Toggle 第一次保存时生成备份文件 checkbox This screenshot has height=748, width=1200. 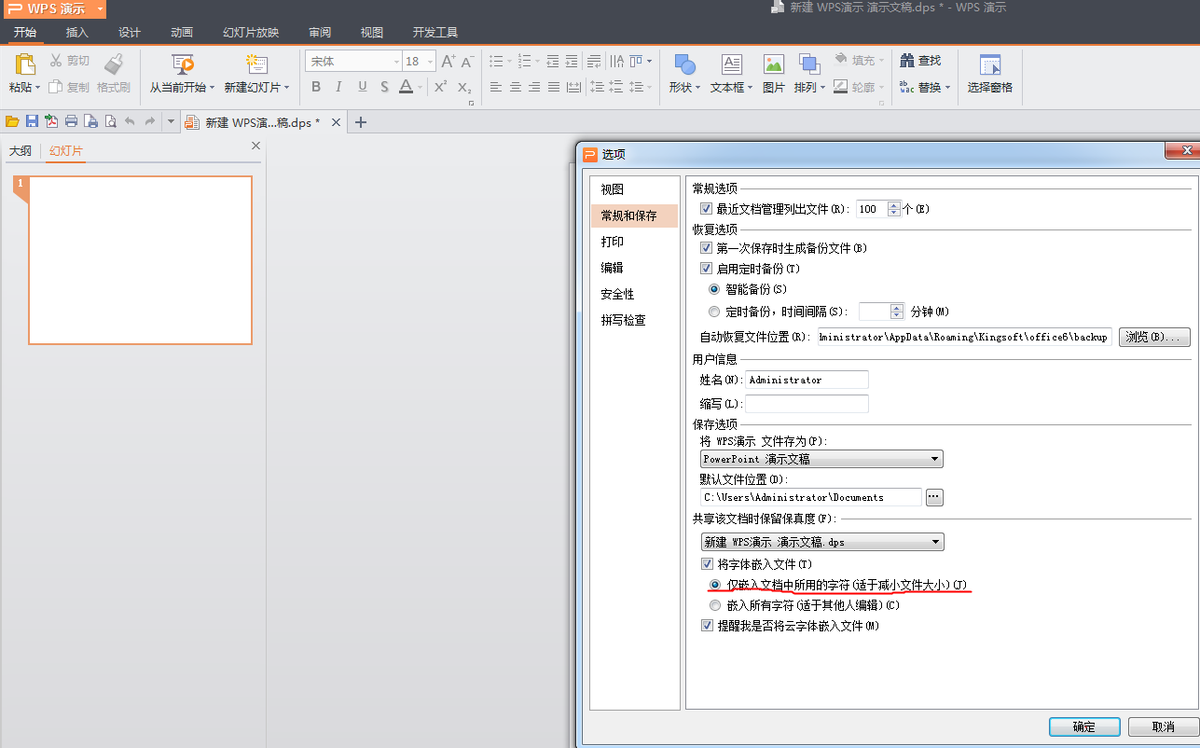[706, 248]
